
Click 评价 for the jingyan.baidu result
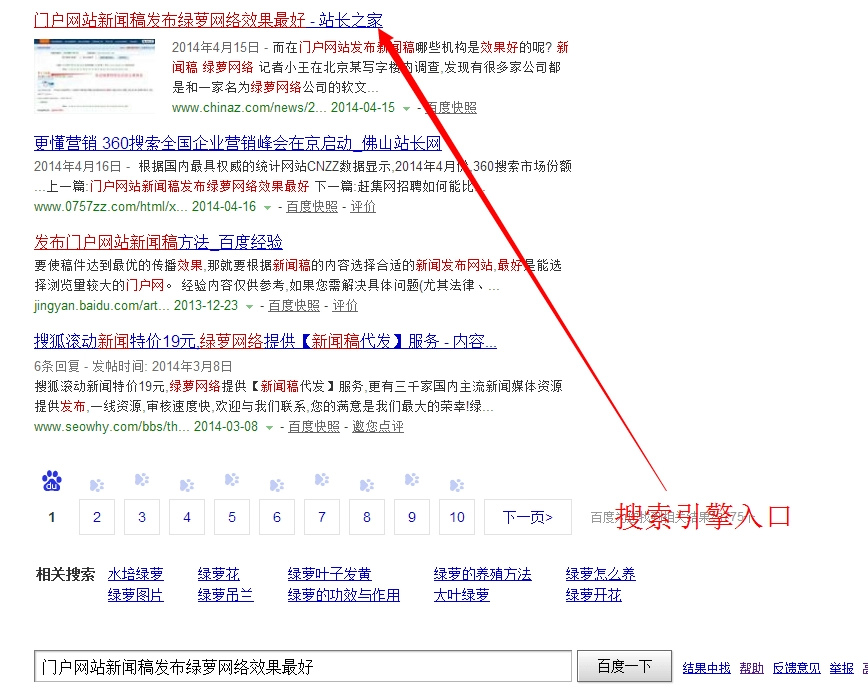(345, 306)
